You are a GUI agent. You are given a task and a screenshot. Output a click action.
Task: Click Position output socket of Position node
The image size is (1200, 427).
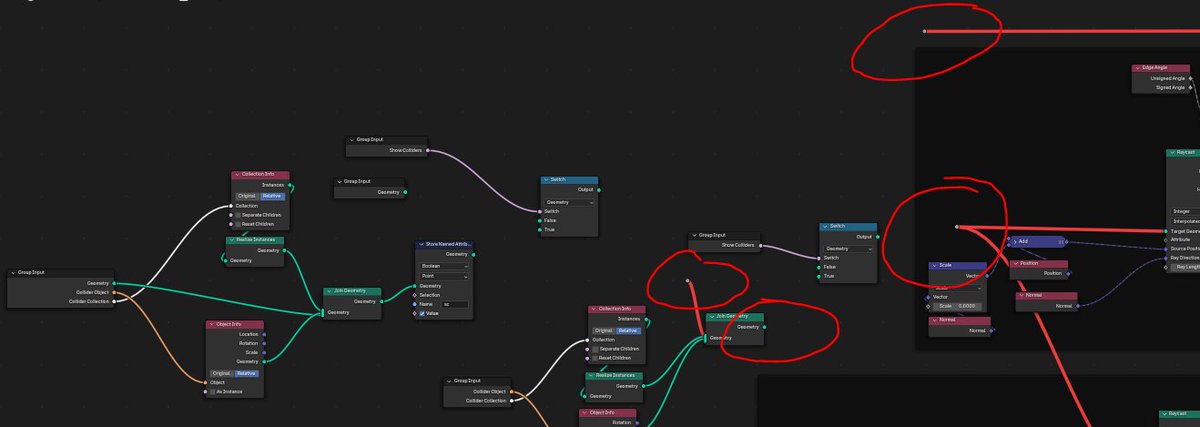click(x=1068, y=273)
